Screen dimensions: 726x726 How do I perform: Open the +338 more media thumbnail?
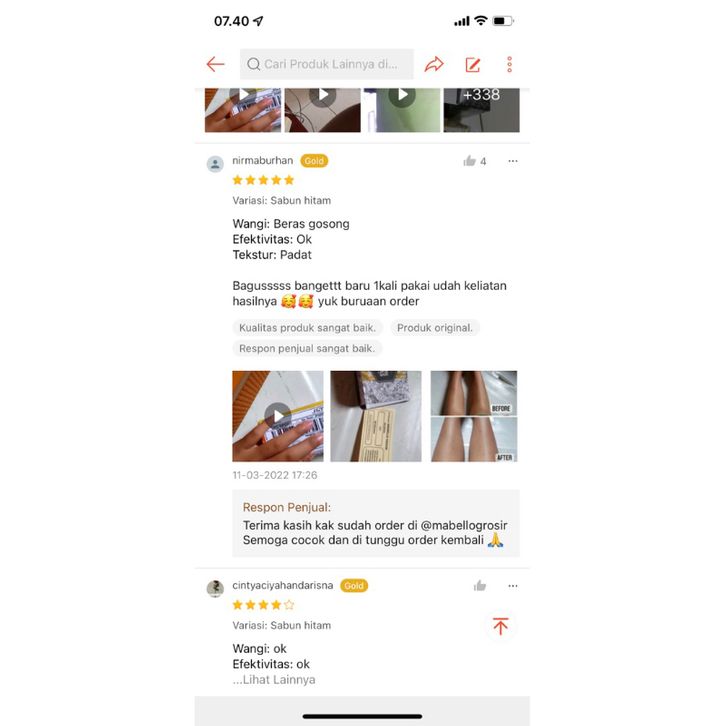[x=481, y=110]
